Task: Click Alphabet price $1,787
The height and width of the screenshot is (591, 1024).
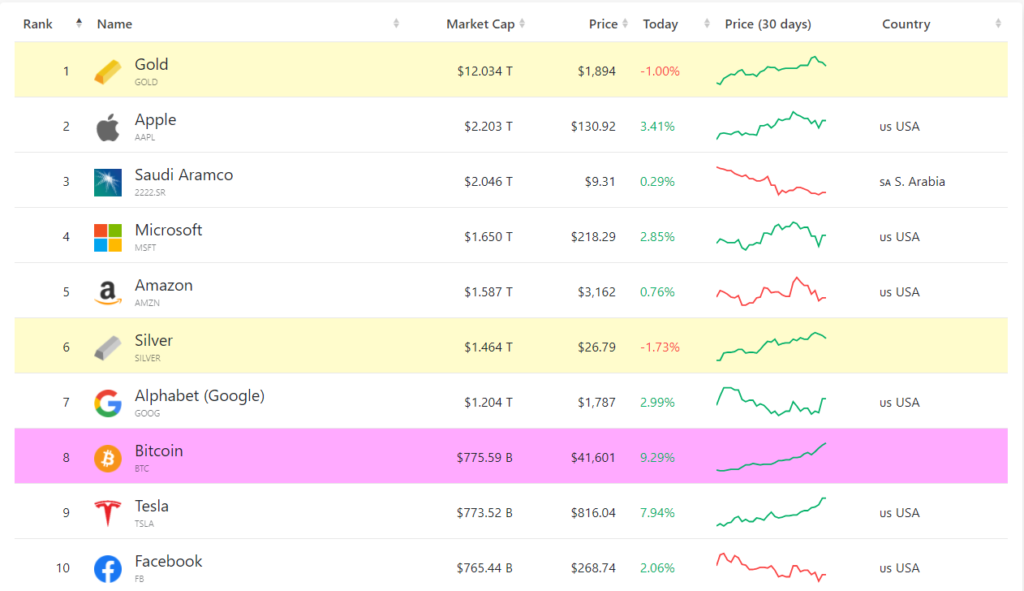Action: (x=596, y=403)
